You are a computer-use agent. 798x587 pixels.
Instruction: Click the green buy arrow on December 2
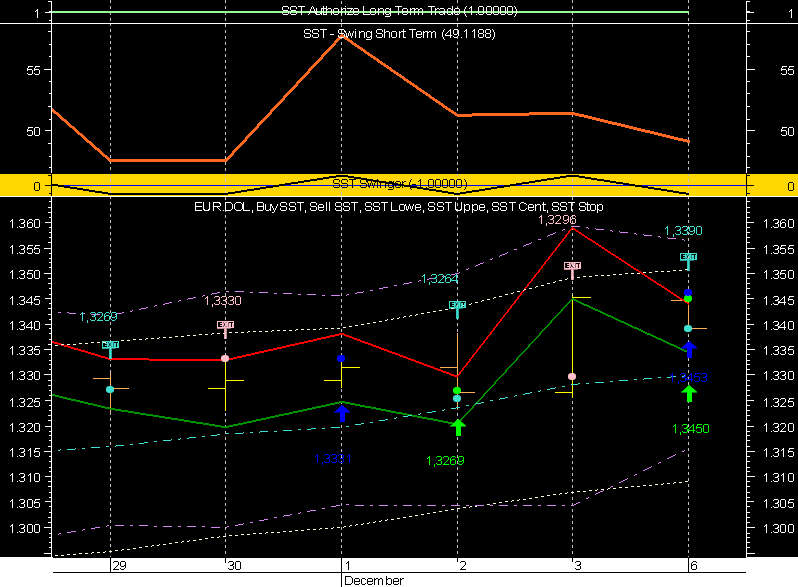[x=458, y=427]
